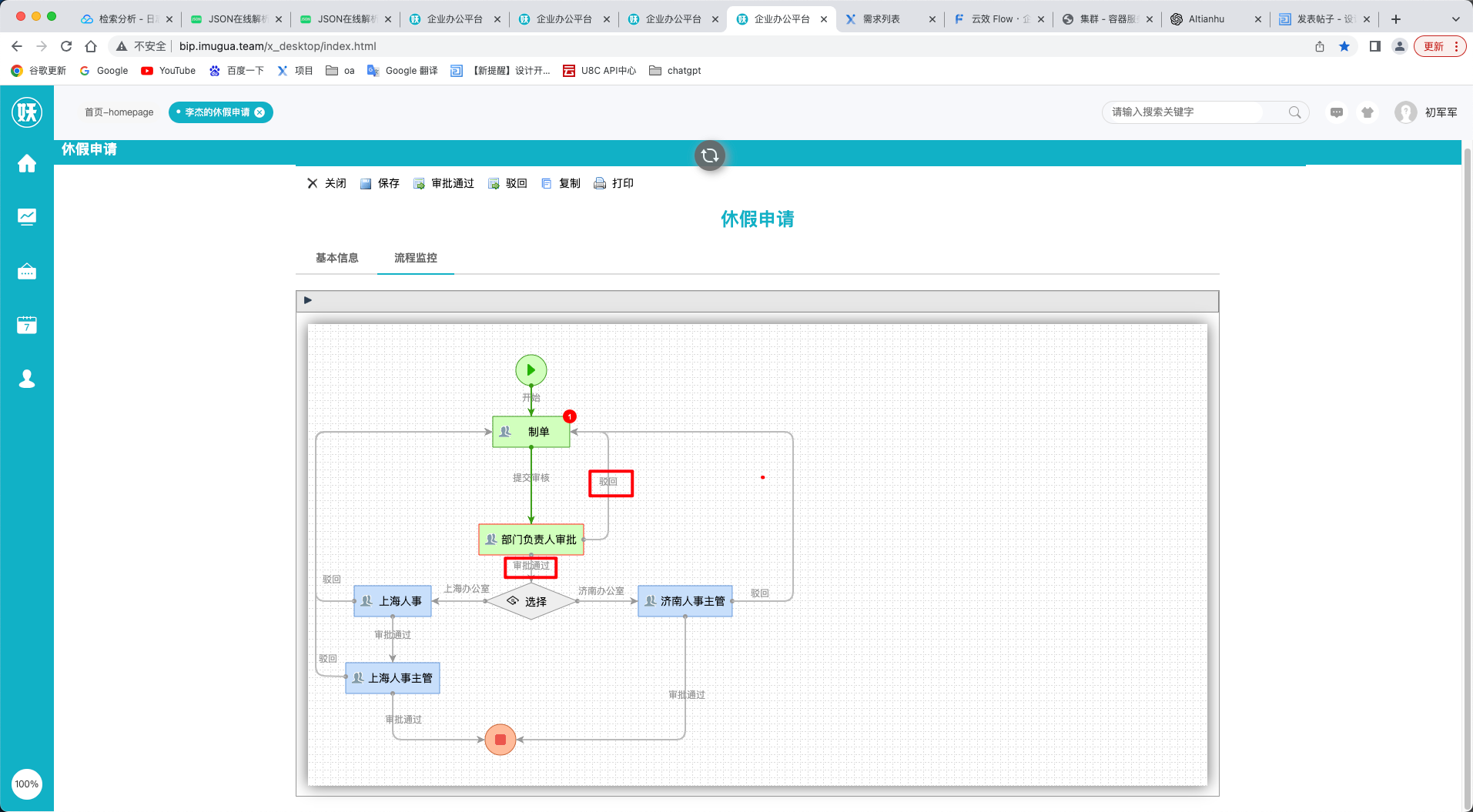
Task: Select the 部门负责人审批 flow node
Action: 531,540
